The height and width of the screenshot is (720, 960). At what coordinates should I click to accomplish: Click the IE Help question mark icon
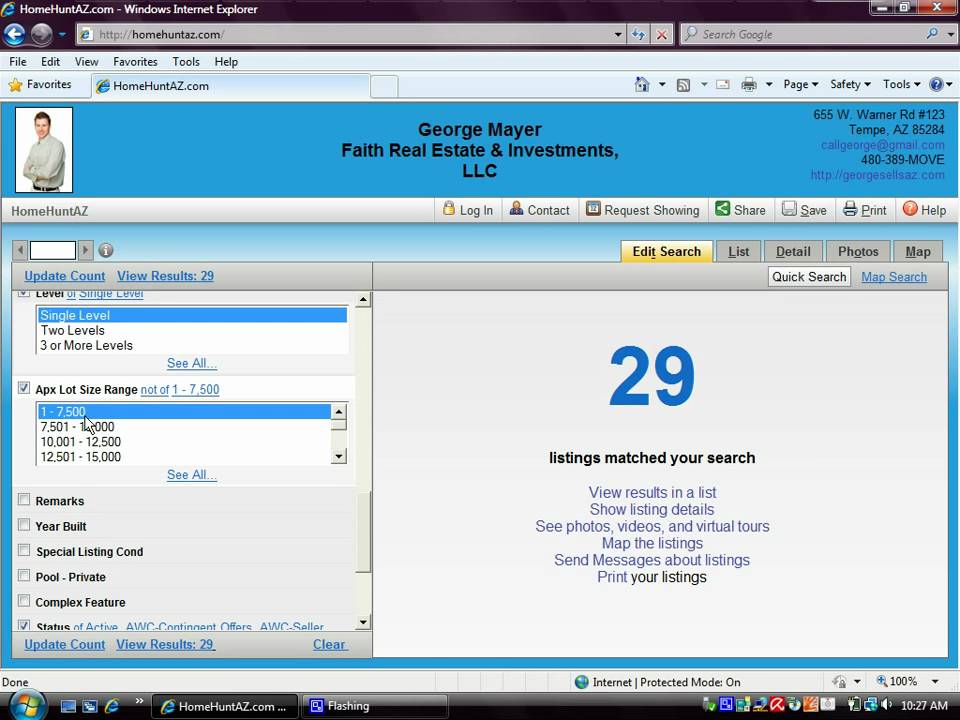[936, 84]
